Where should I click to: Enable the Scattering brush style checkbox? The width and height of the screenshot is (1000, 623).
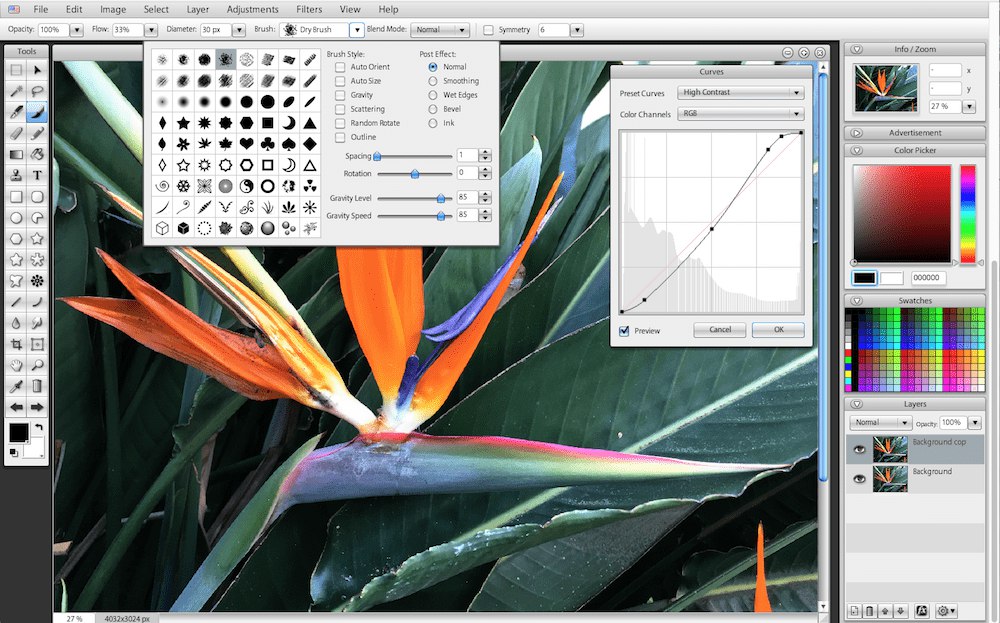point(340,109)
